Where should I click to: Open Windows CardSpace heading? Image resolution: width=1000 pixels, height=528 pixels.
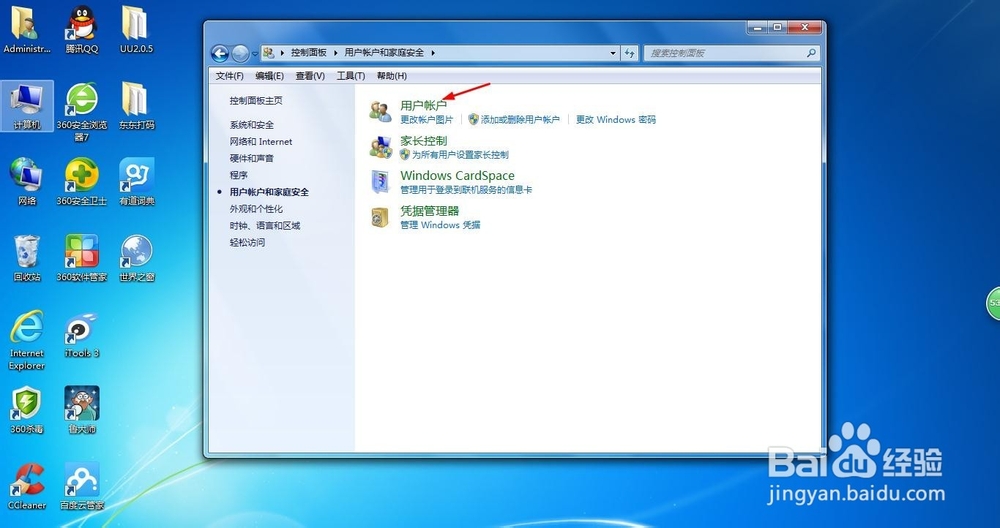pyautogui.click(x=457, y=175)
